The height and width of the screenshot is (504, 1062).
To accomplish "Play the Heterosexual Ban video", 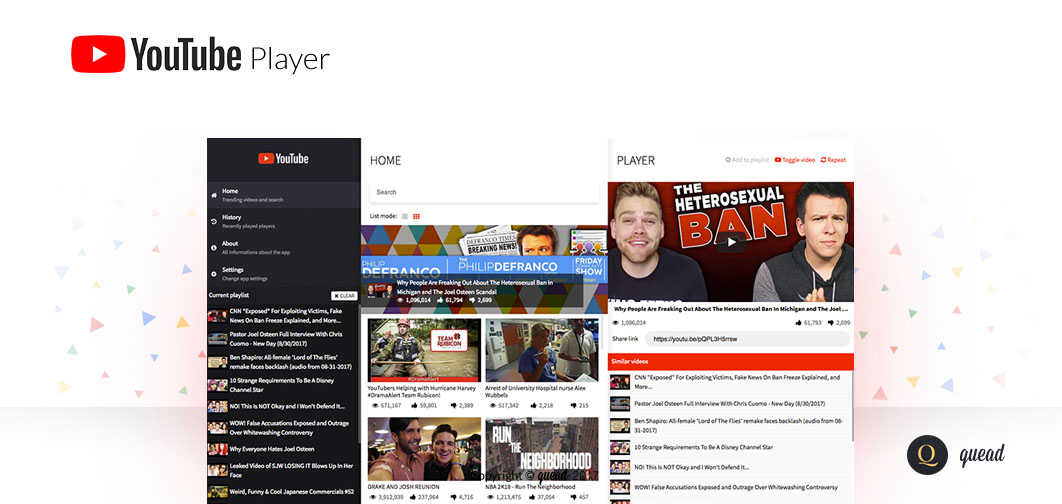I will 731,242.
